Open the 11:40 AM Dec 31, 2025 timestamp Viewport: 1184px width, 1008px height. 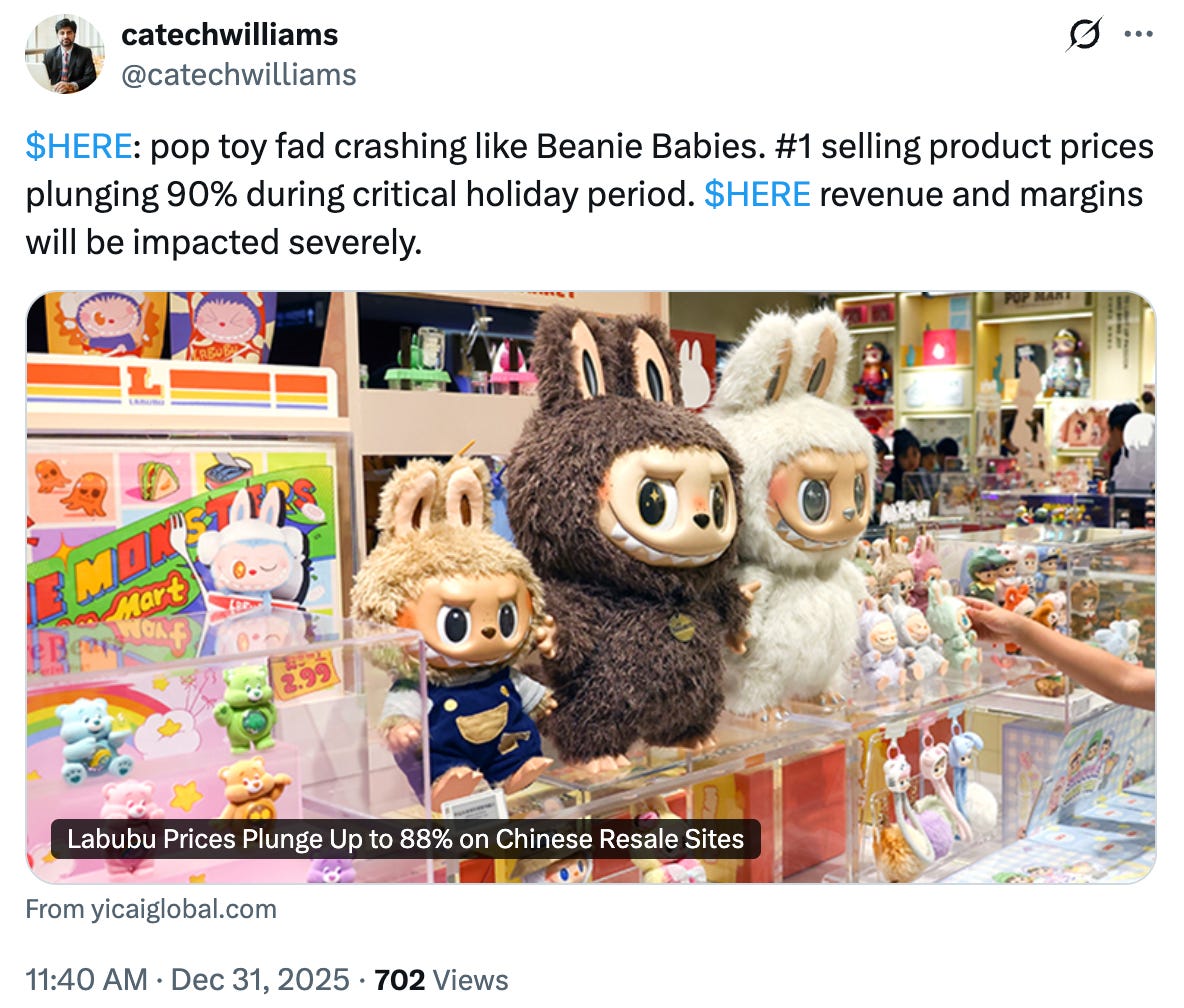pyautogui.click(x=188, y=979)
